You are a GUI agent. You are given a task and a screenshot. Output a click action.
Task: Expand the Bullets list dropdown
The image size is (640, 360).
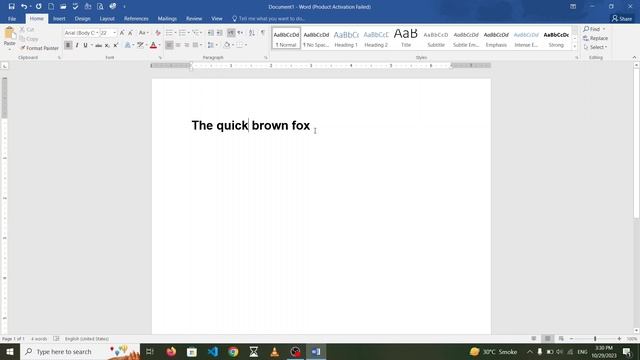coord(176,33)
